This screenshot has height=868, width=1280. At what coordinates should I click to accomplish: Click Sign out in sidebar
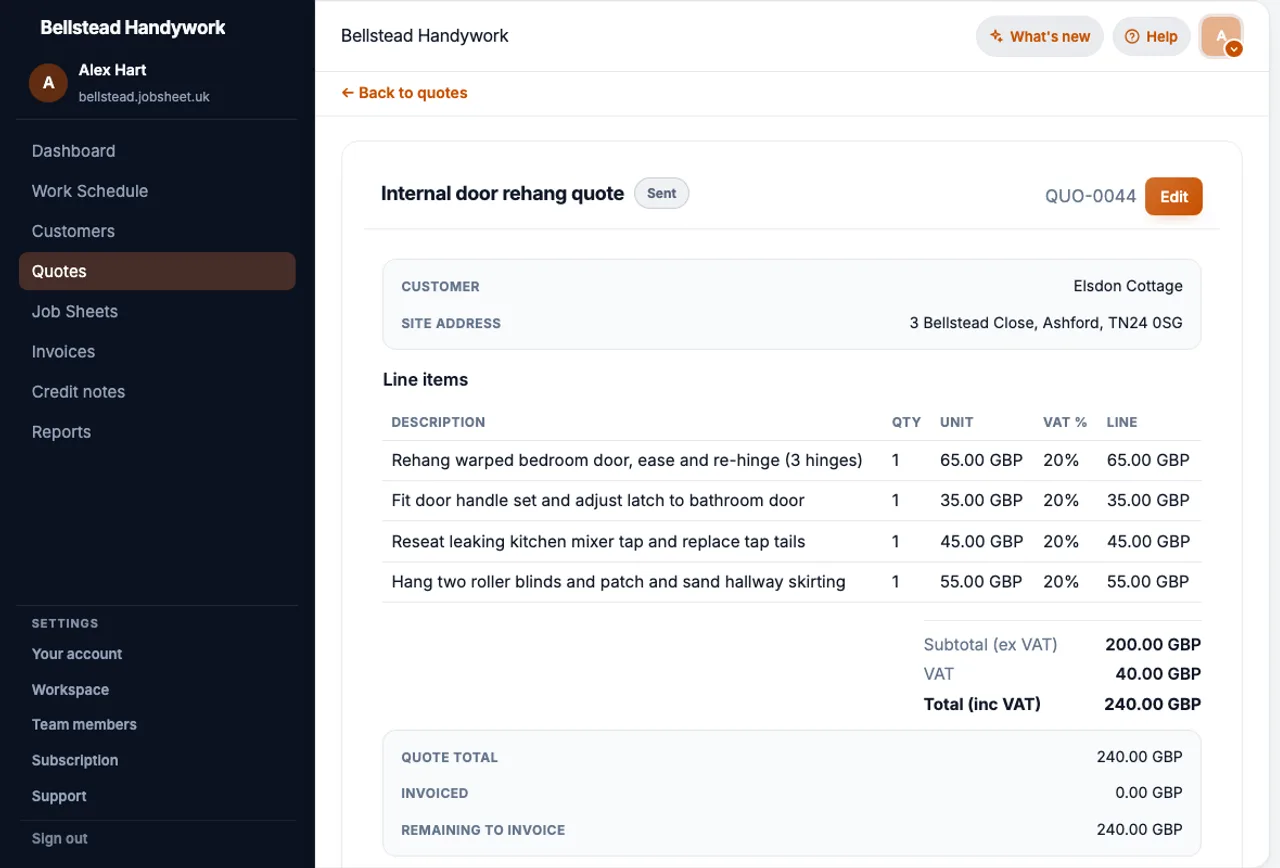[x=60, y=839]
